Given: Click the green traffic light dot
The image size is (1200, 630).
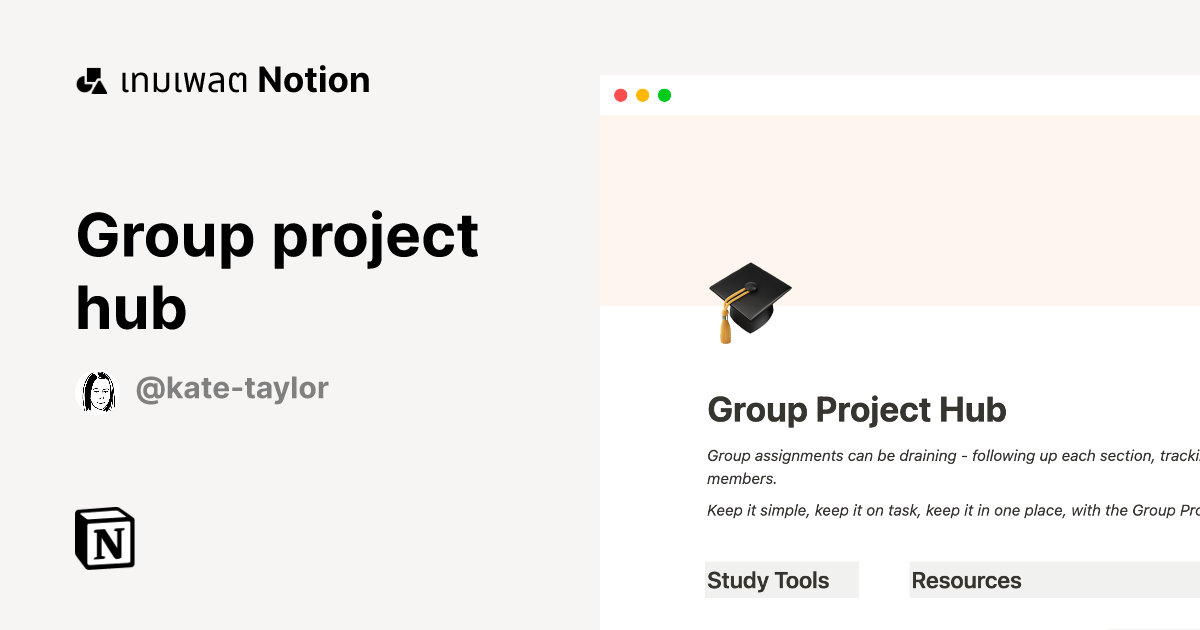Looking at the screenshot, I should point(664,95).
